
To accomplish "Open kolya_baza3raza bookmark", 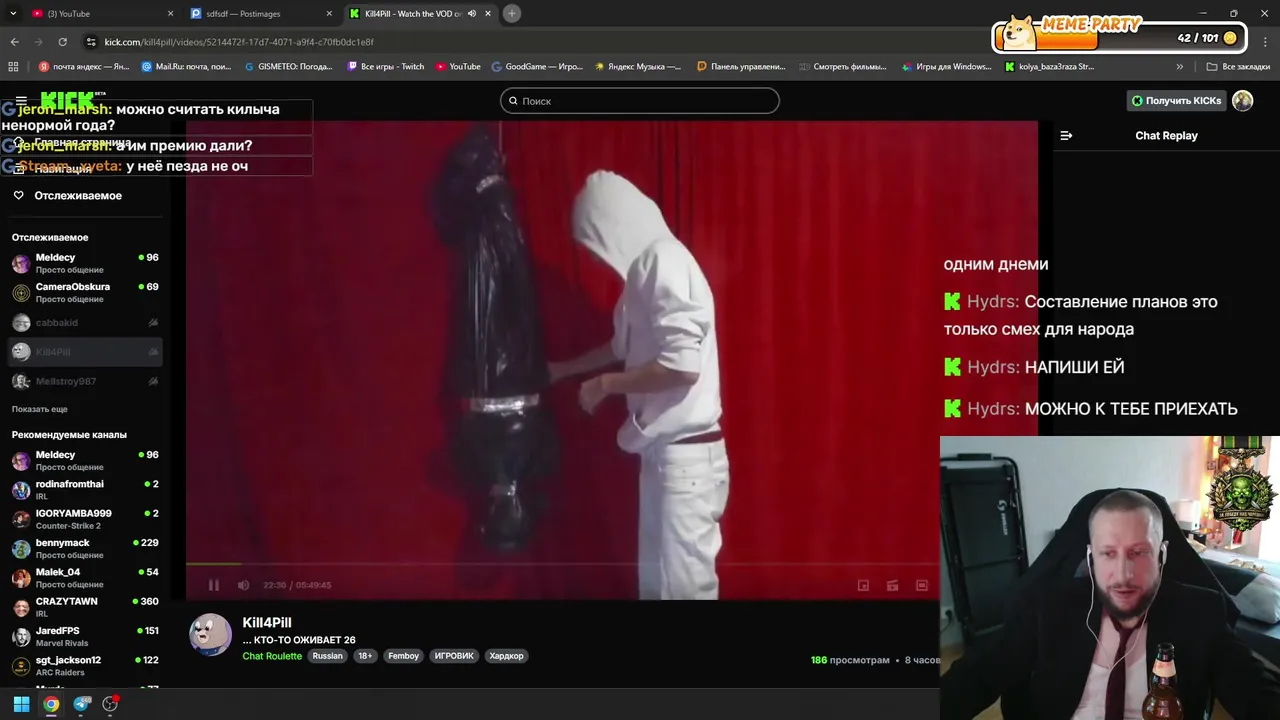I will tap(1049, 67).
